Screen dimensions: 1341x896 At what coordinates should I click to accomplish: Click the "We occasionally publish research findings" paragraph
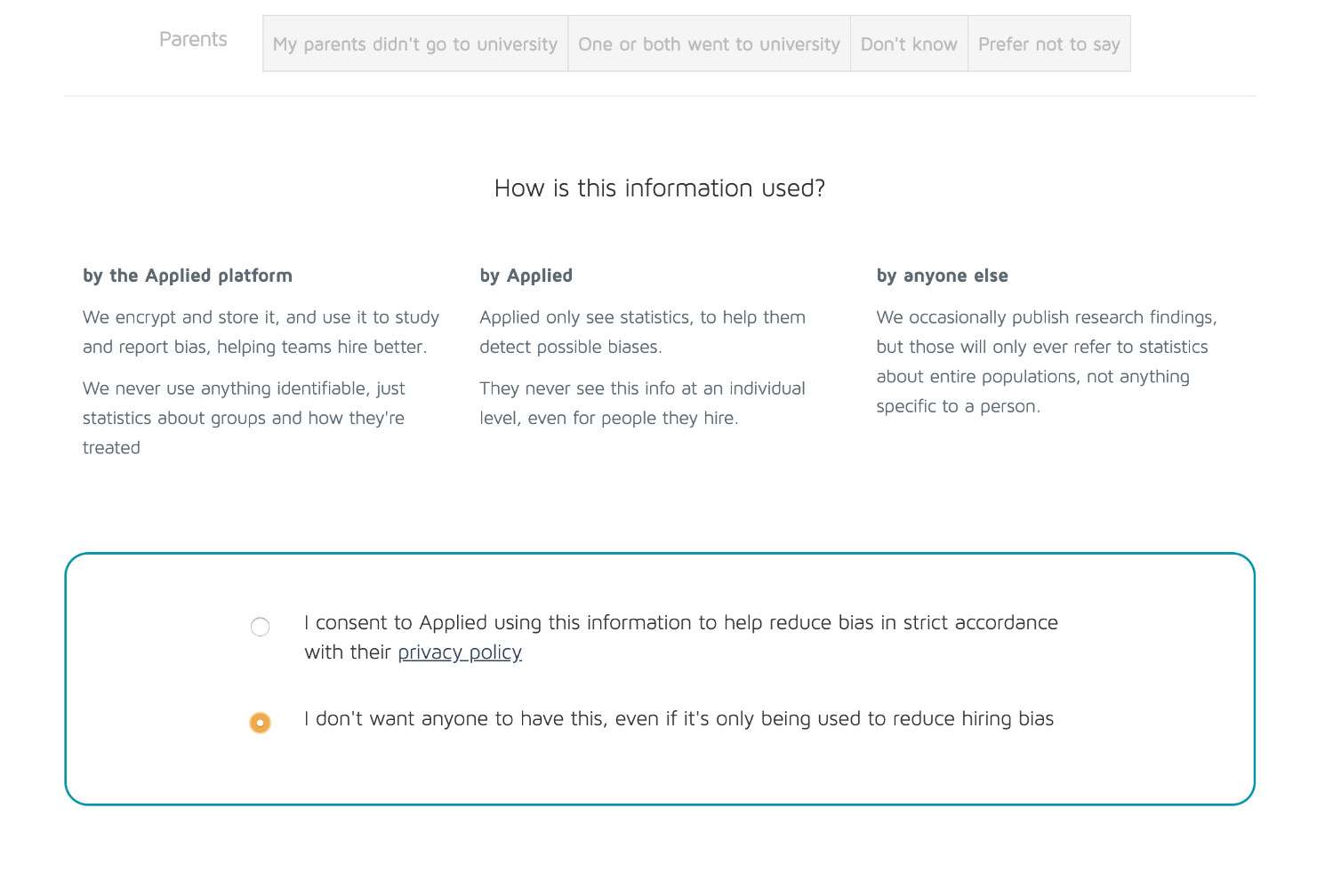tap(1046, 361)
